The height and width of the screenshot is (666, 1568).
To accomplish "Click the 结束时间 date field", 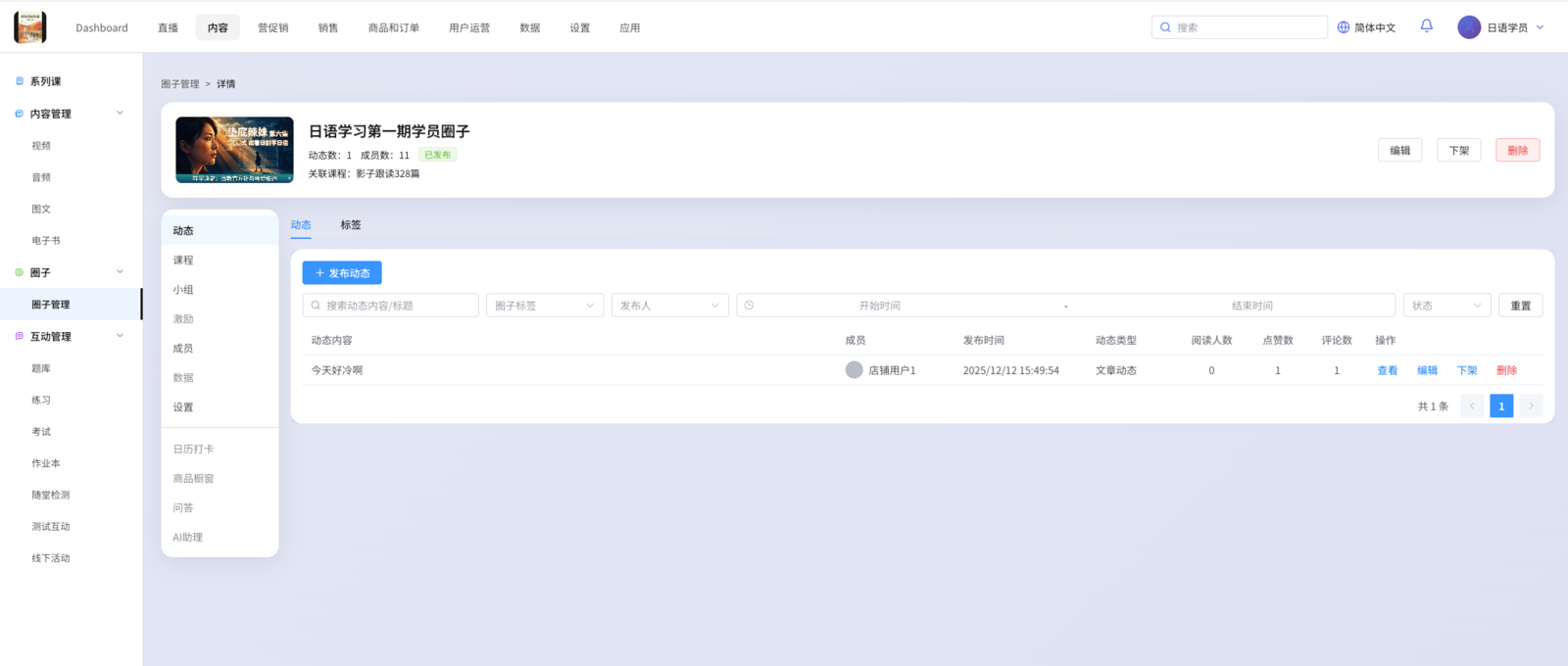I will (x=1252, y=306).
